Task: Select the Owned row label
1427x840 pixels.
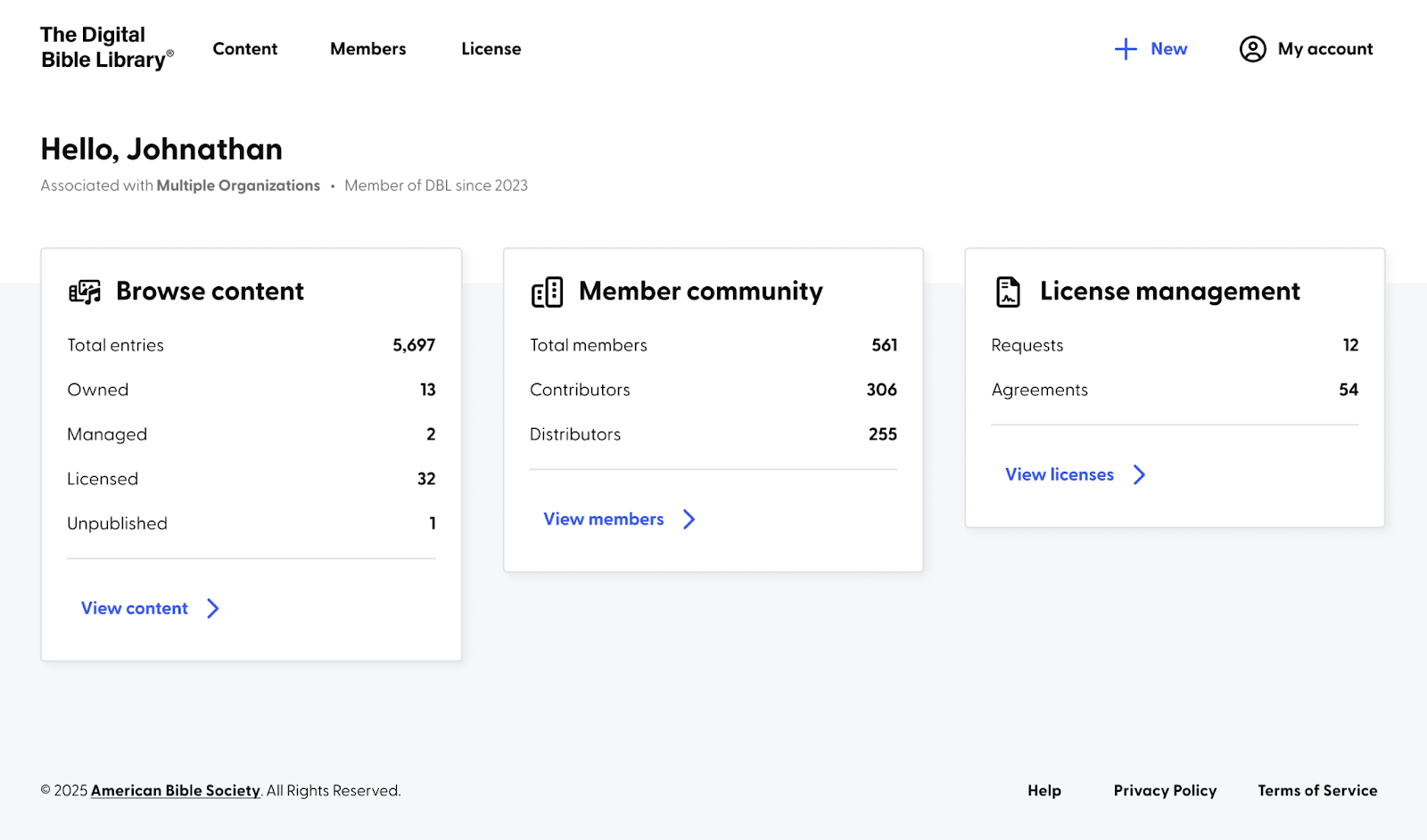Action: pyautogui.click(x=98, y=390)
